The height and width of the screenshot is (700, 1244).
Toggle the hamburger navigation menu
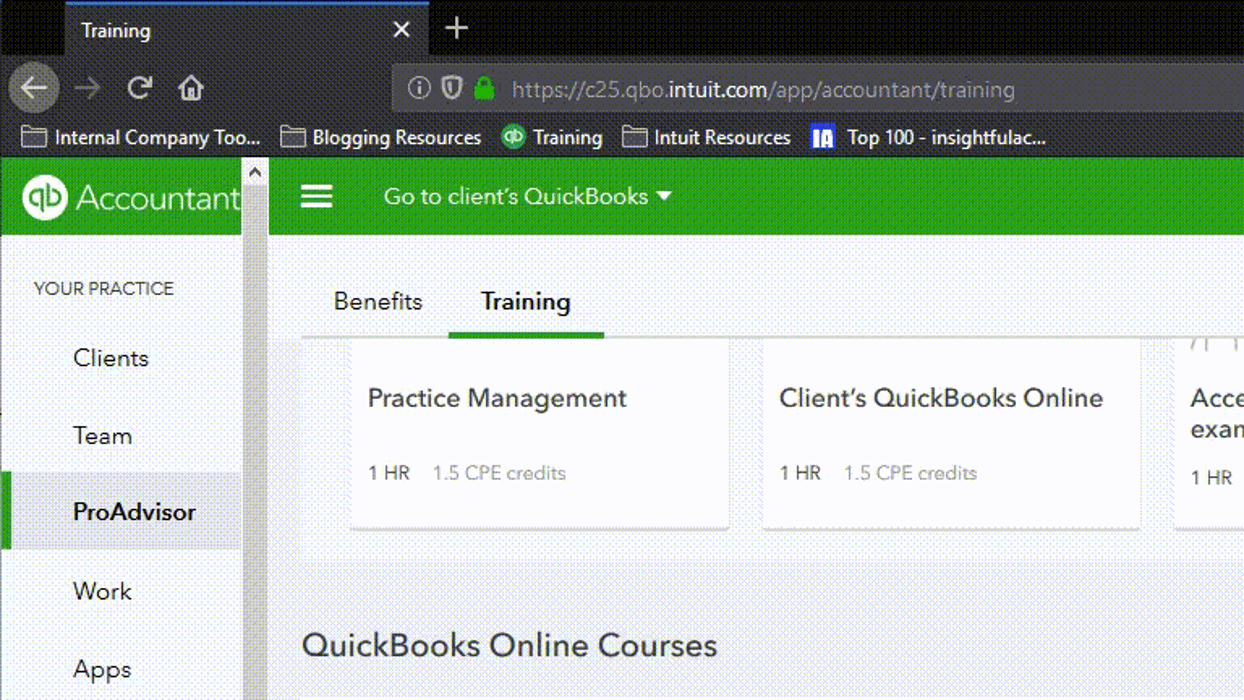click(x=316, y=196)
